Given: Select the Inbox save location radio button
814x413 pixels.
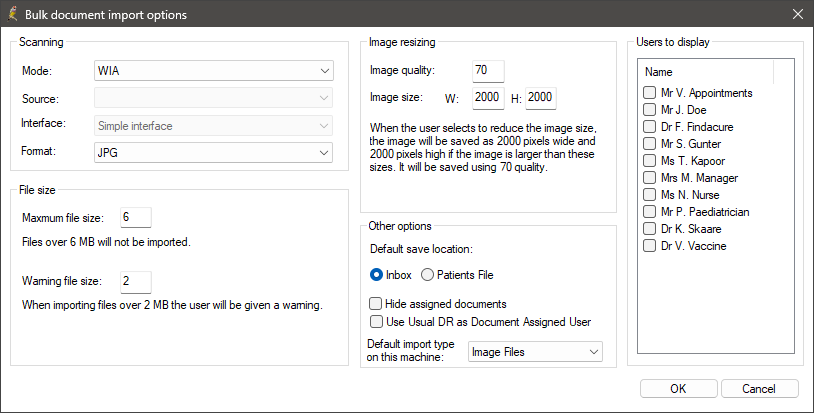Looking at the screenshot, I should point(377,275).
